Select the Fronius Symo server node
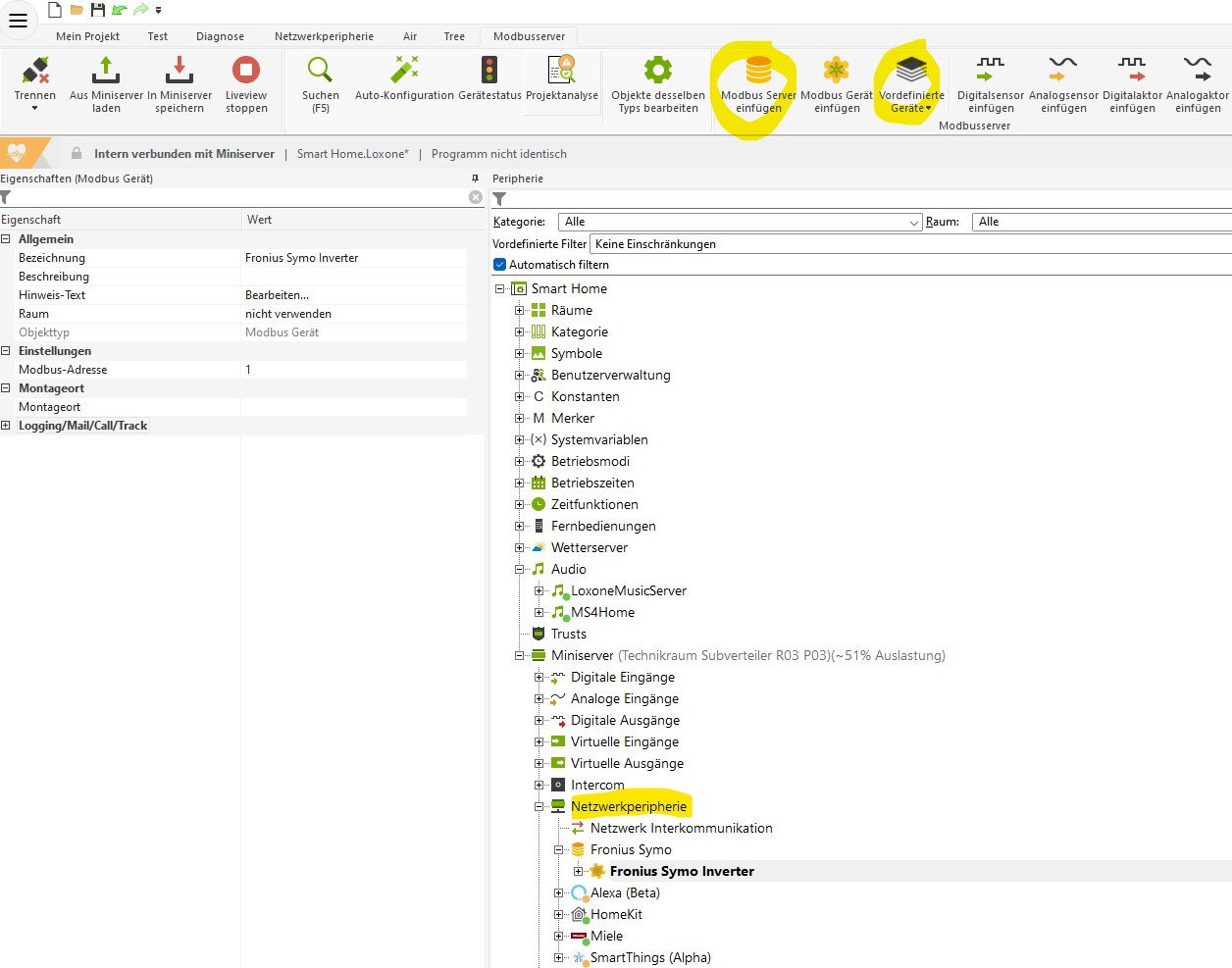Screen dimensions: 1232x968 point(631,849)
